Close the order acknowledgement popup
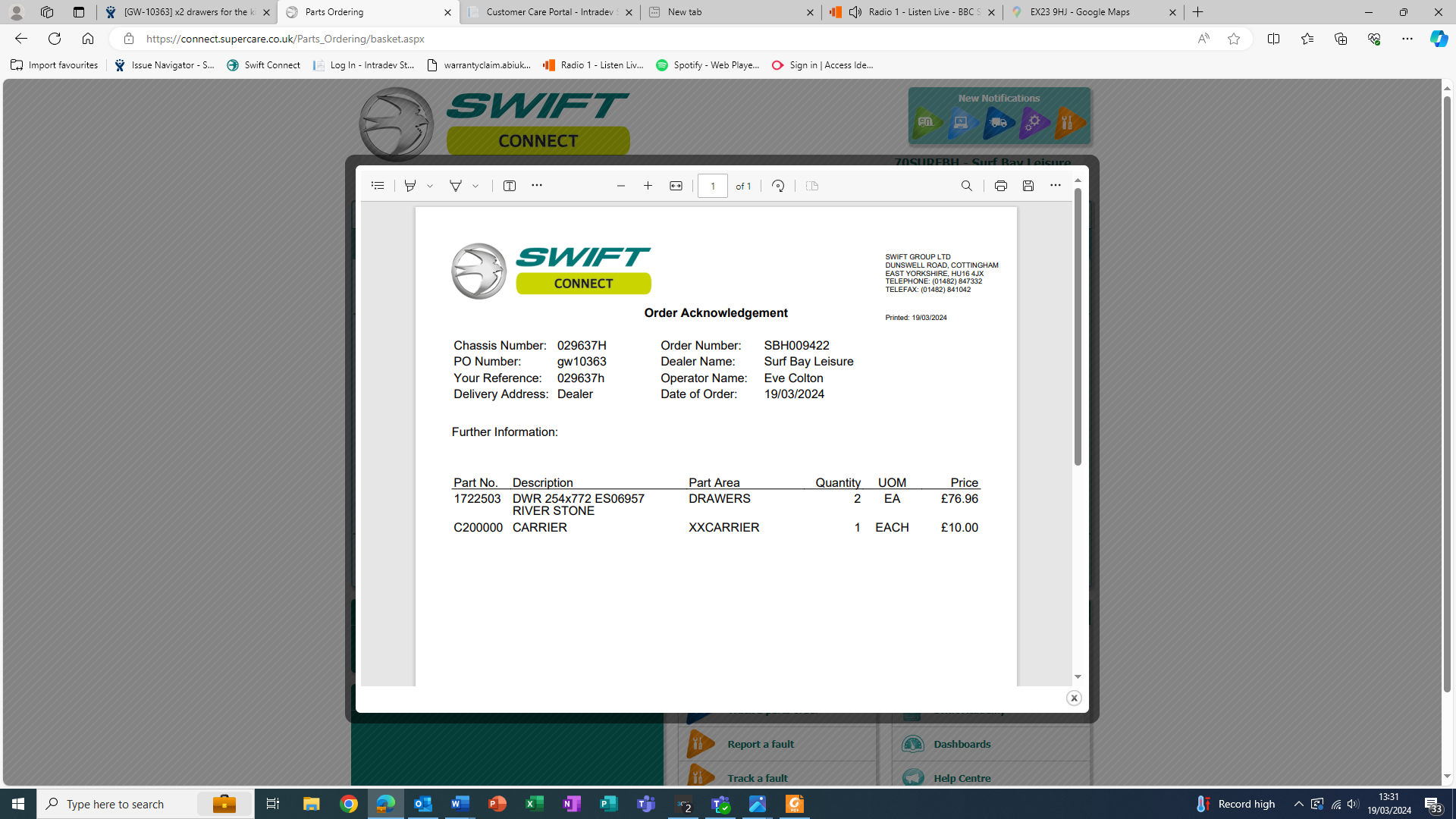 coord(1074,698)
